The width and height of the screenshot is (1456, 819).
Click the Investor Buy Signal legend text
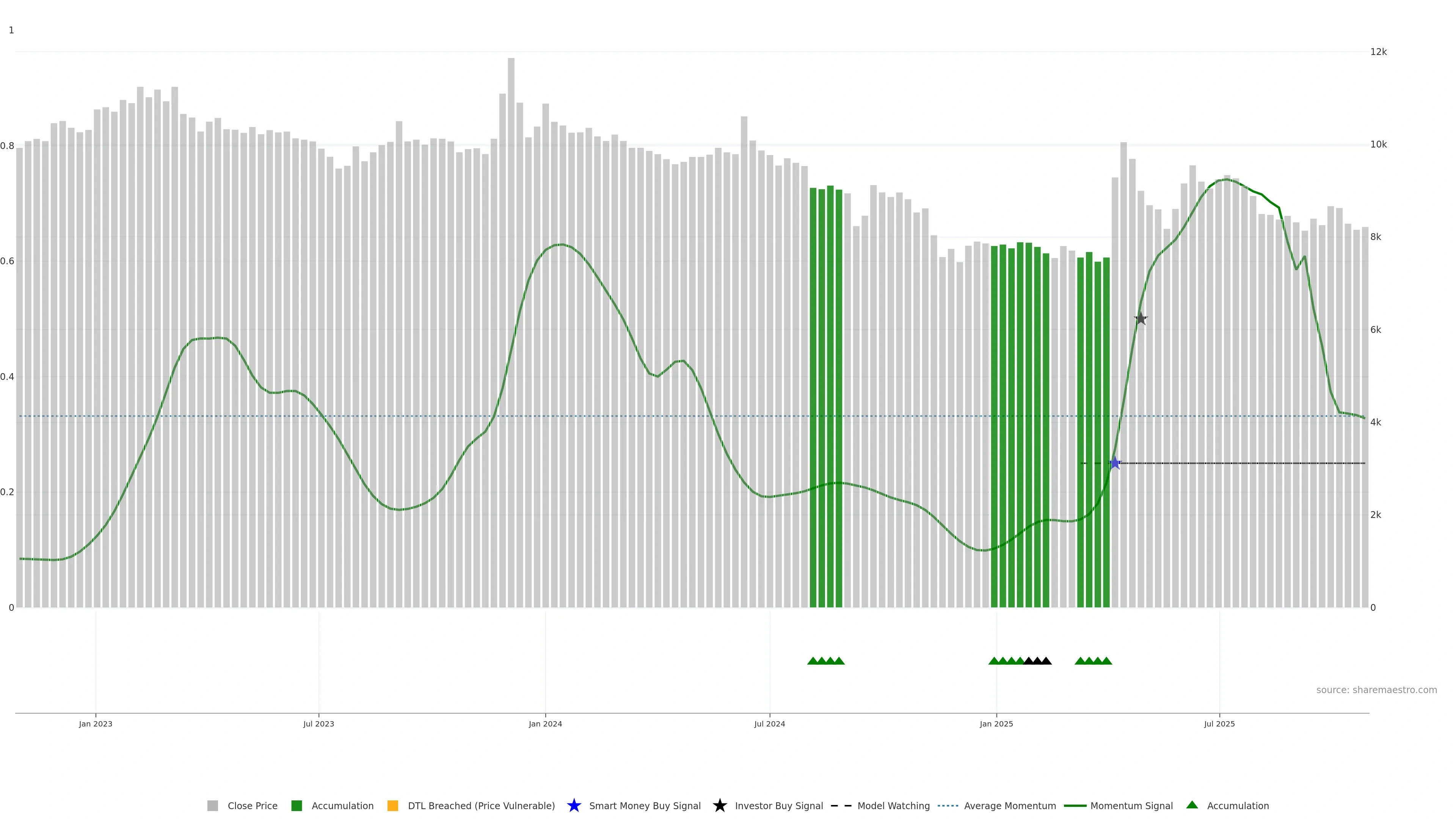coord(778,805)
